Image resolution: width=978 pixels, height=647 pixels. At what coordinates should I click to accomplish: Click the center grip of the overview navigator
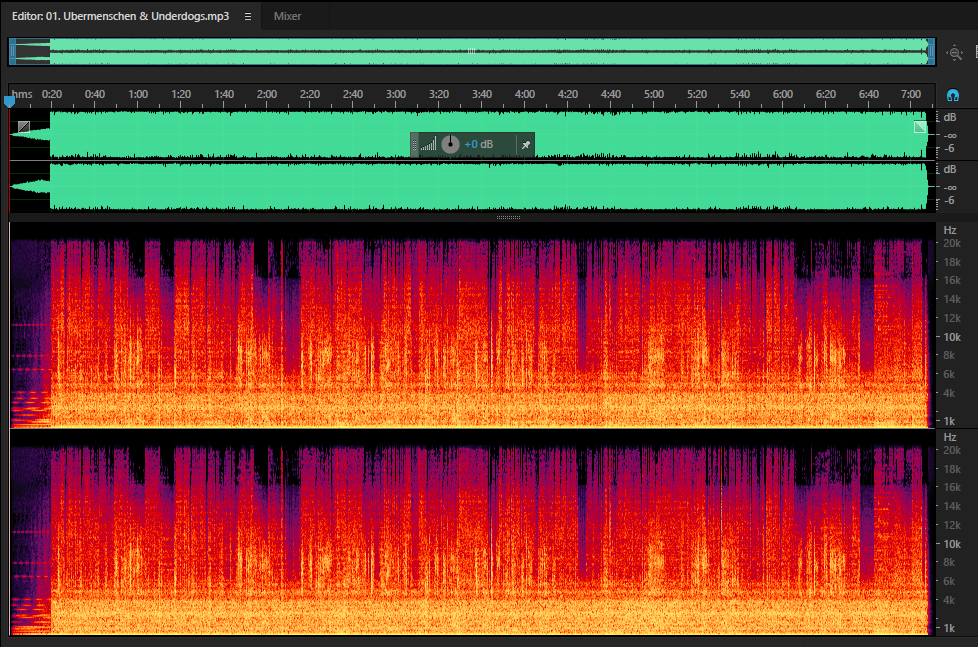[x=472, y=51]
